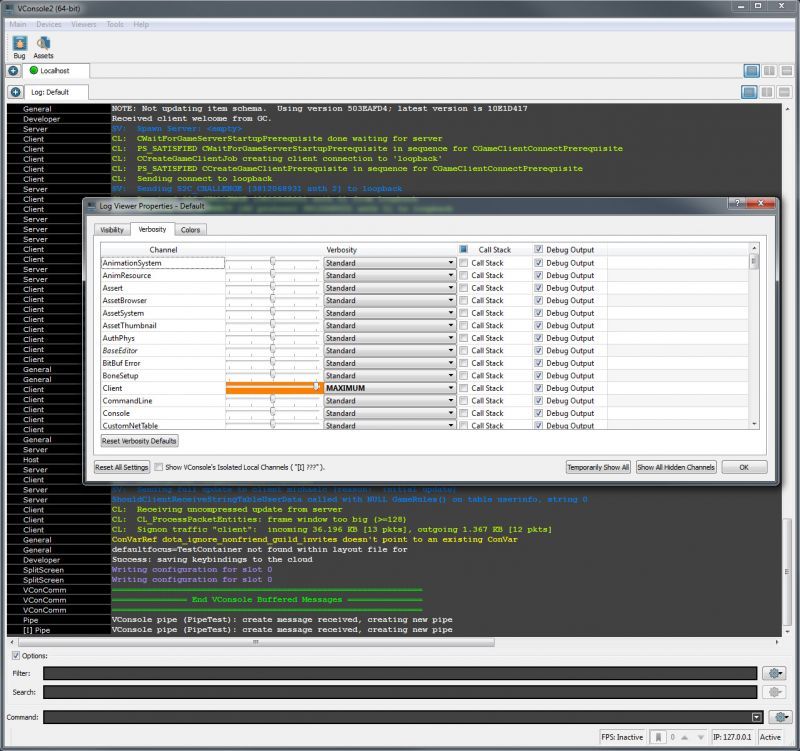Add a new connection tab with plus icon
The image size is (800, 751).
[x=14, y=71]
